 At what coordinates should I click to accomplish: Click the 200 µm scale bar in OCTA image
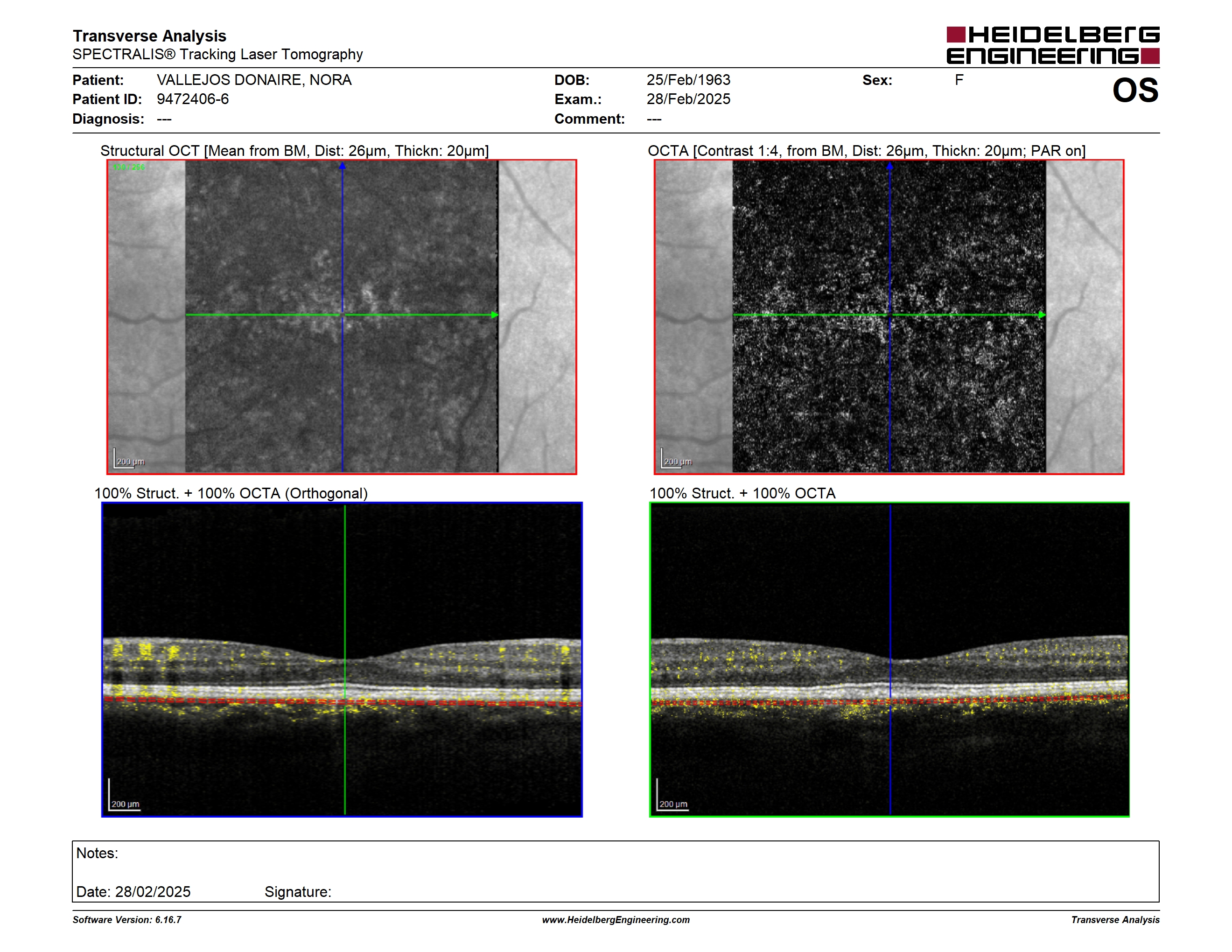pyautogui.click(x=676, y=459)
